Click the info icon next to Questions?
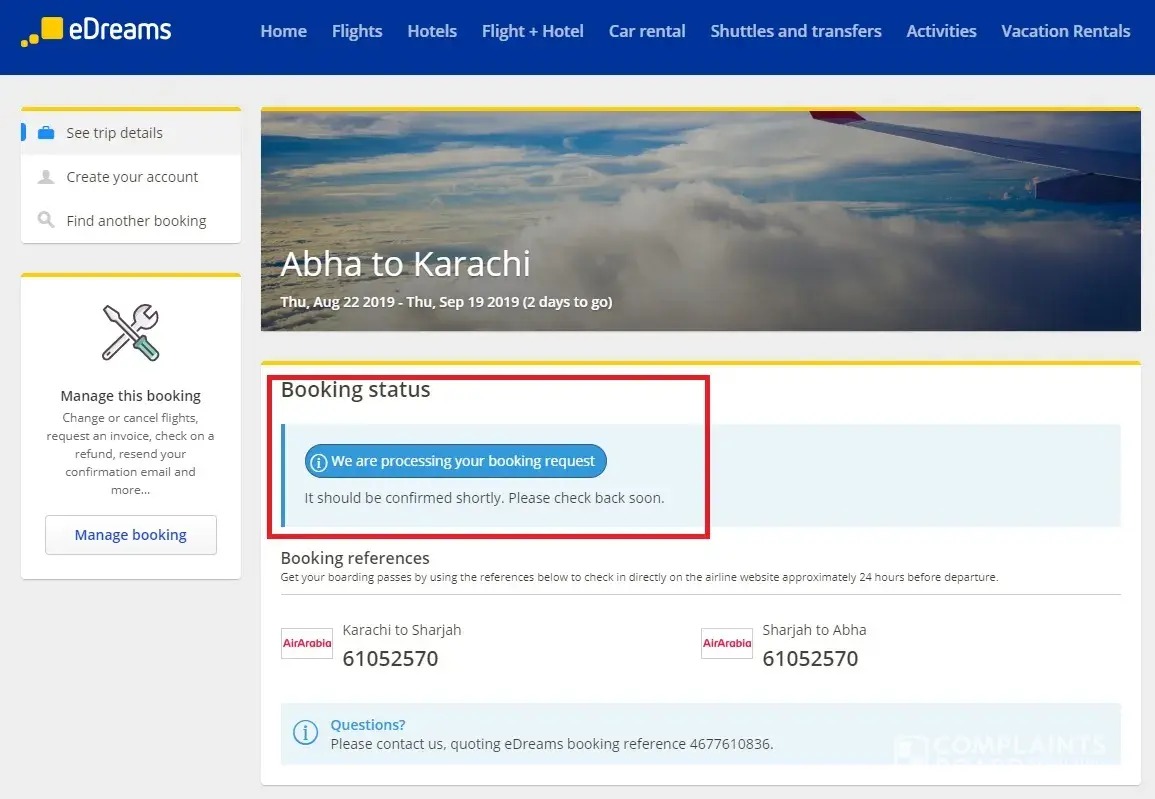The width and height of the screenshot is (1155, 799). coord(305,733)
